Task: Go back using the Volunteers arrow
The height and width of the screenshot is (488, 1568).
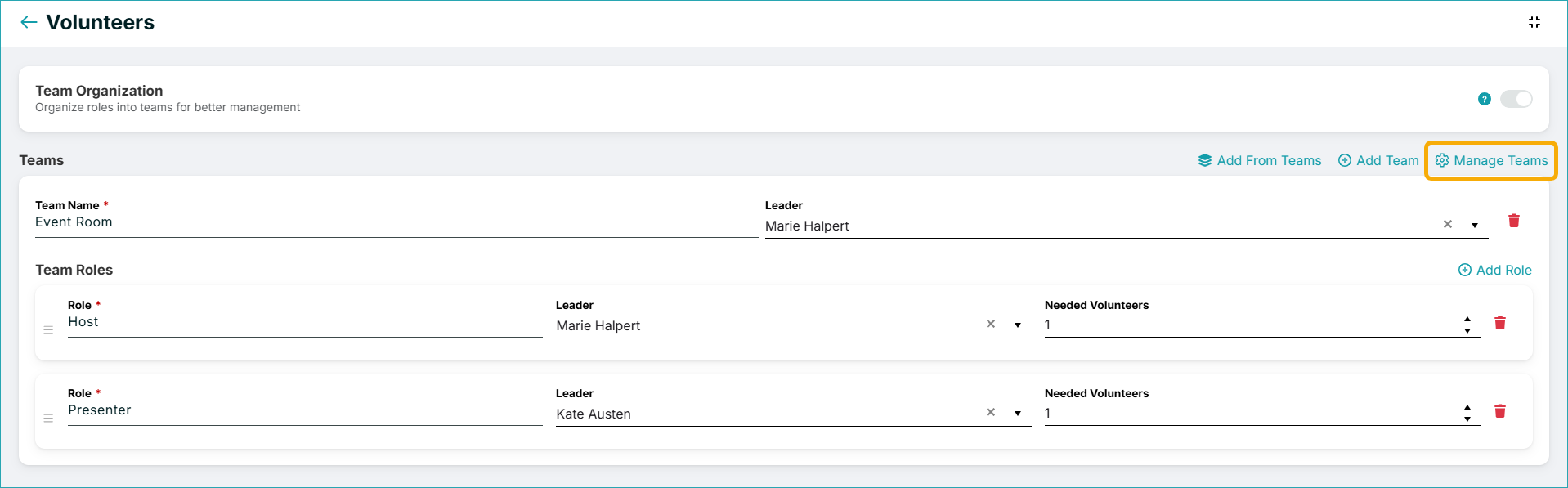Action: [29, 22]
